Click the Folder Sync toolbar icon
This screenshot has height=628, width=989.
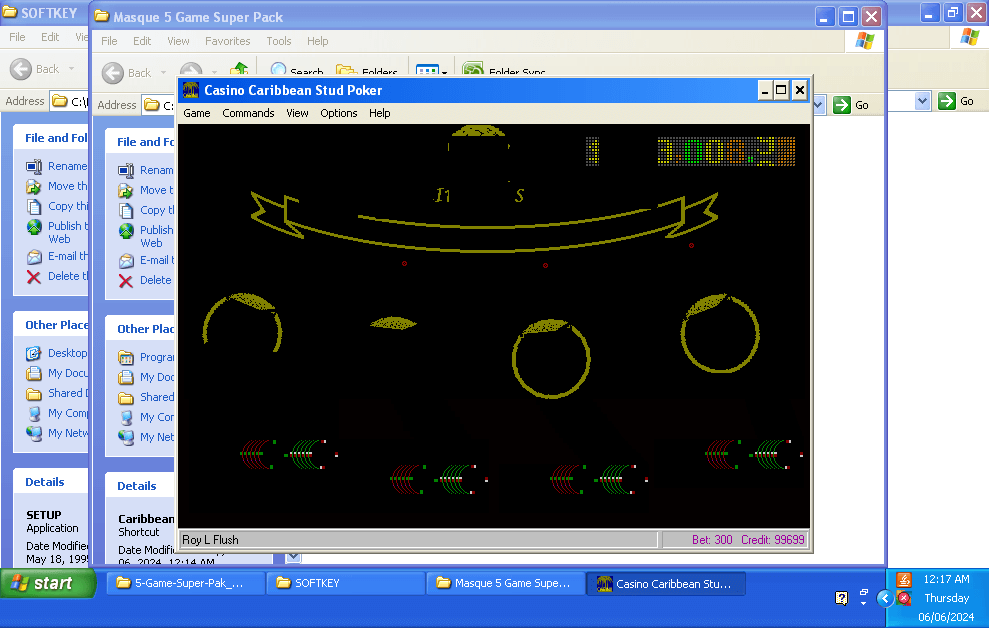(x=473, y=68)
